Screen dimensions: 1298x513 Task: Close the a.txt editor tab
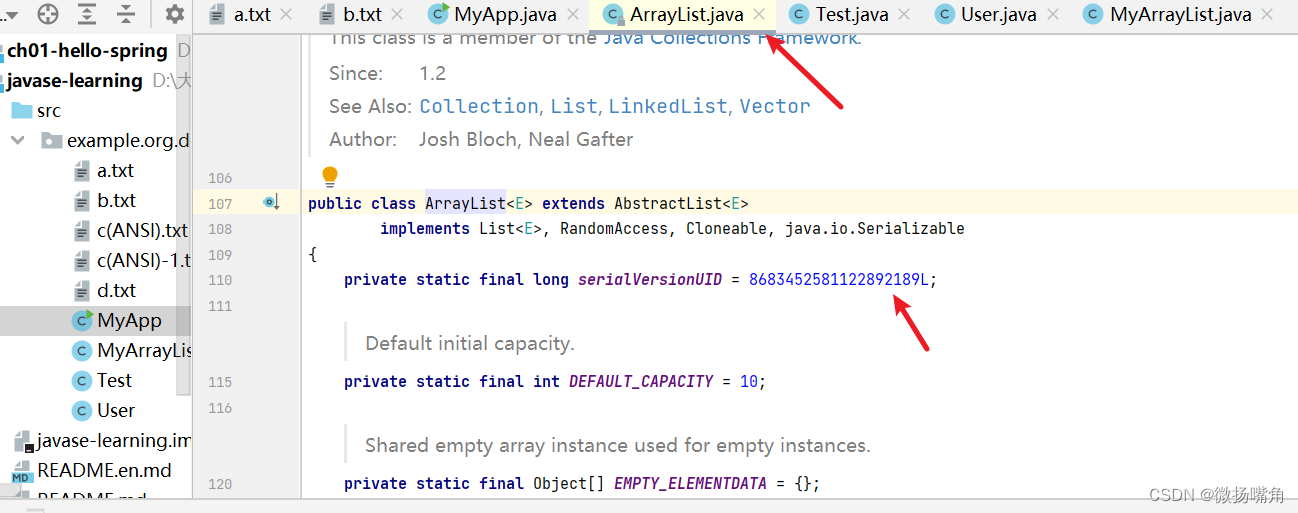pos(287,14)
